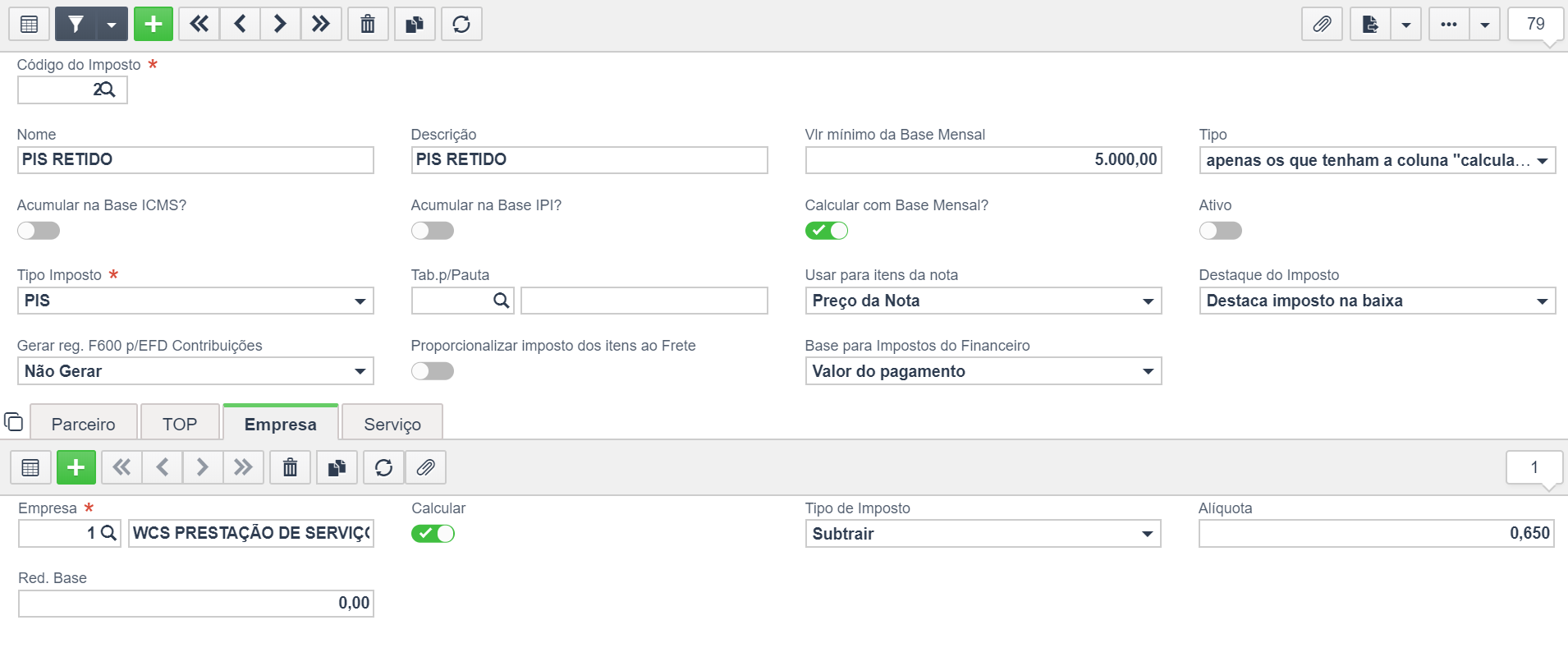The image size is (1568, 657).
Task: Click the three-dots more options button
Action: [x=1449, y=24]
